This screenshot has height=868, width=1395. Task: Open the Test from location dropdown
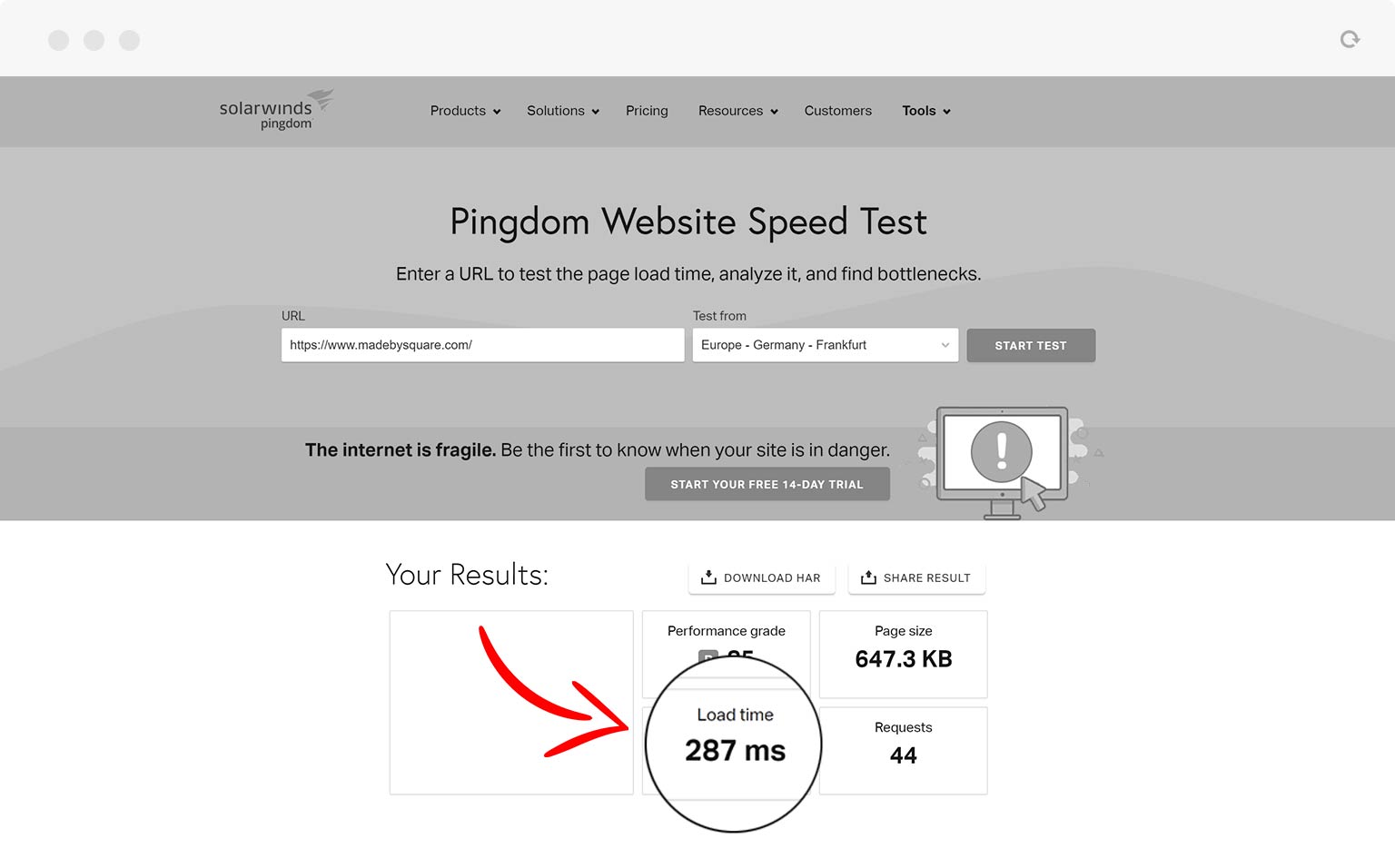point(825,345)
